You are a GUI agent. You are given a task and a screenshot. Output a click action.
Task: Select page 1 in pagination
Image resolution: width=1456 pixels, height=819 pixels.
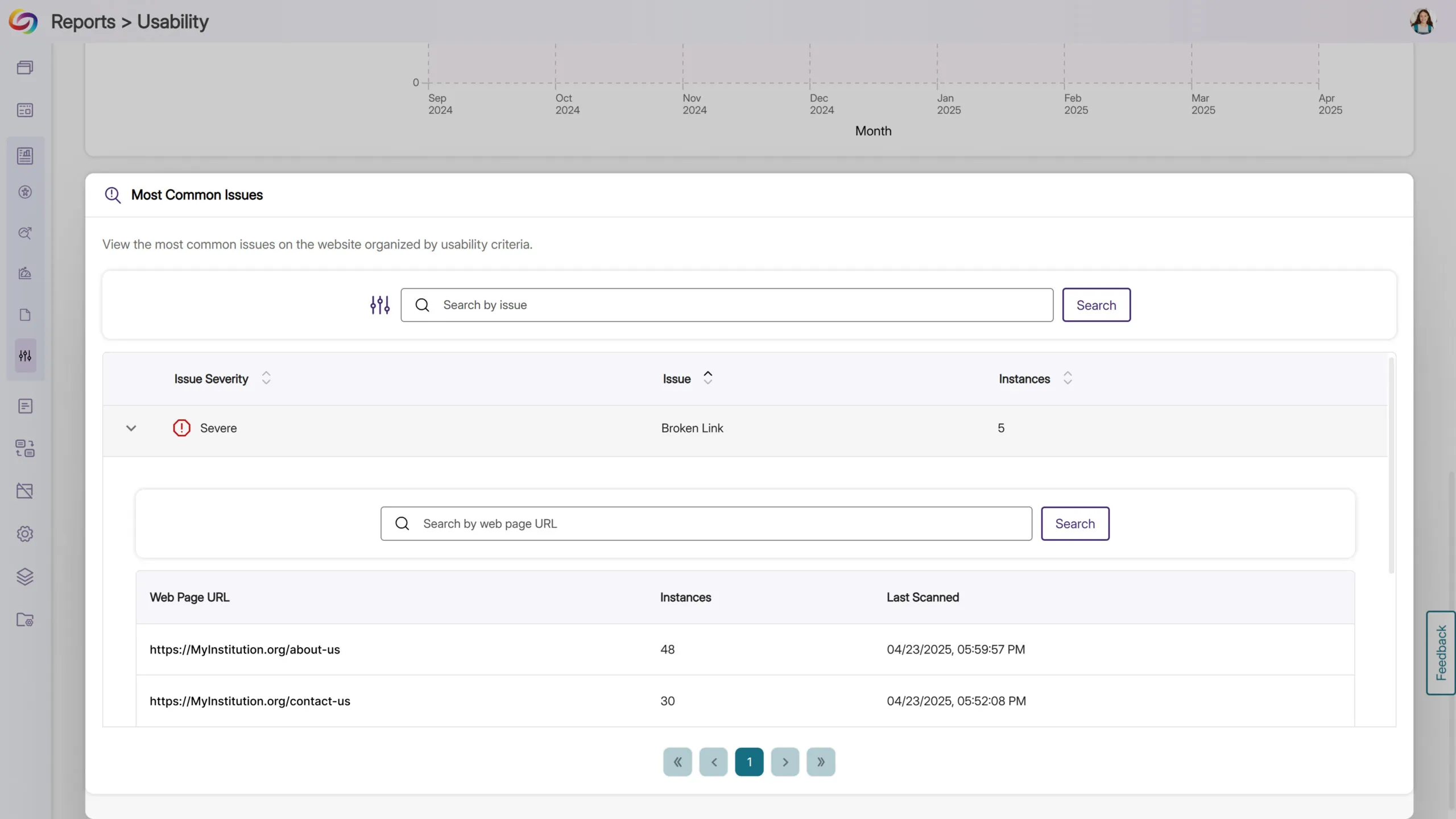(x=749, y=762)
